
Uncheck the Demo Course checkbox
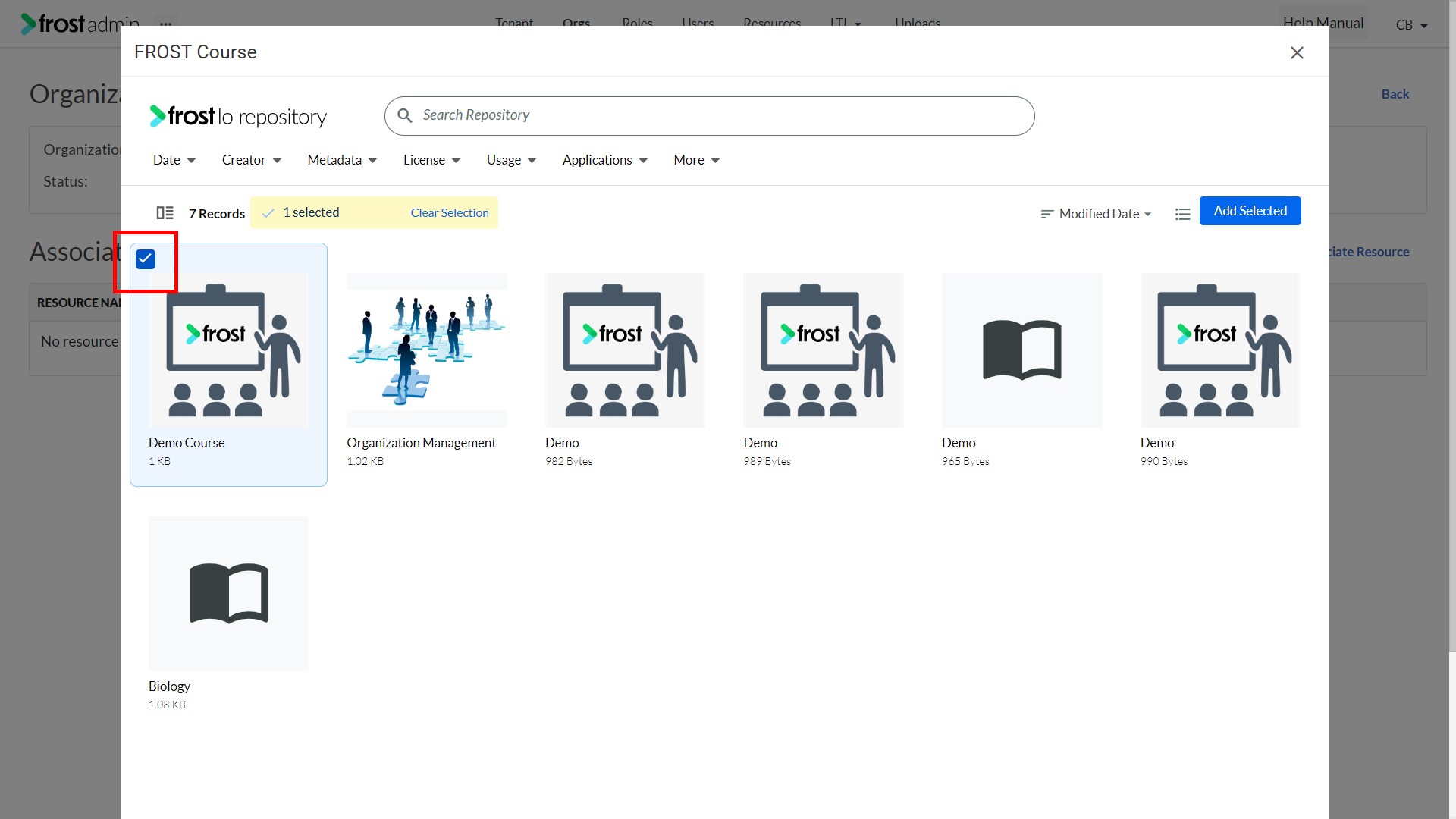[146, 259]
